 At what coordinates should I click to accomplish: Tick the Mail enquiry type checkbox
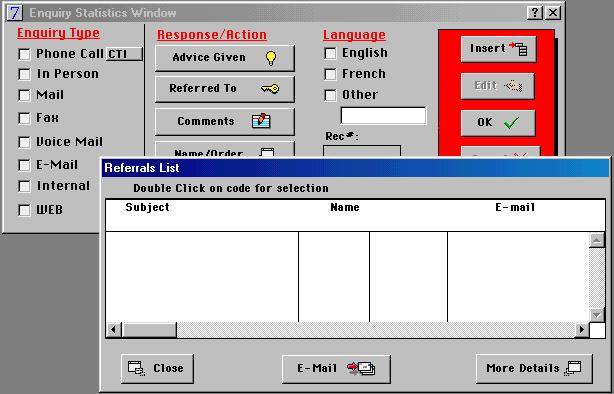click(24, 95)
